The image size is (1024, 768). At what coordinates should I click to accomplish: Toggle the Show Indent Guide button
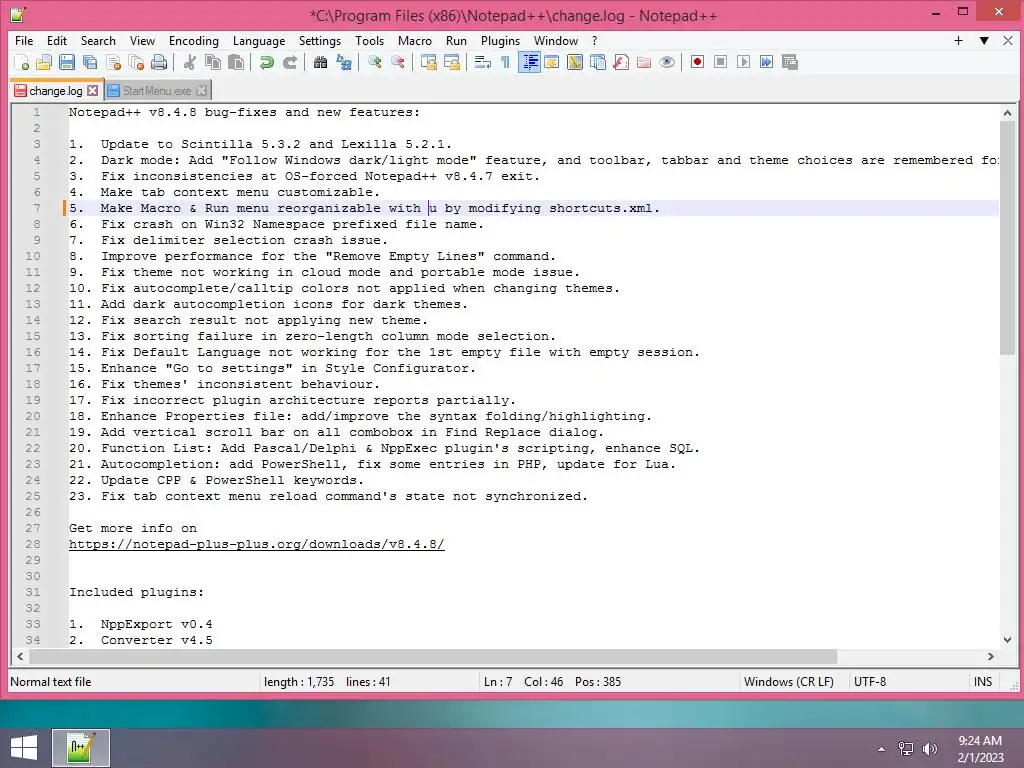point(529,62)
